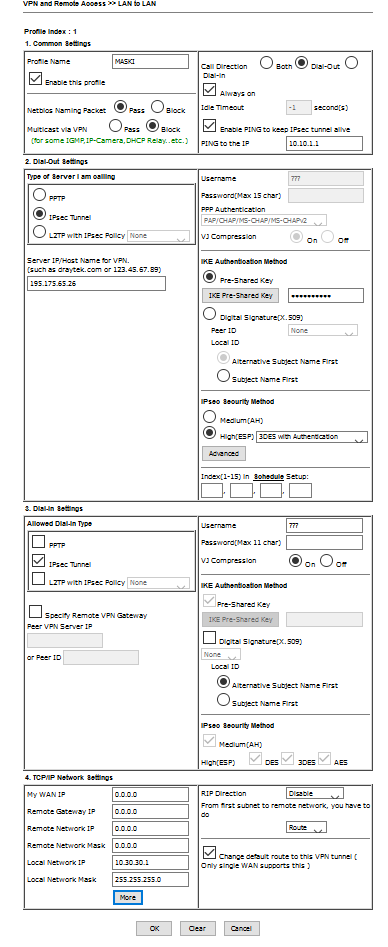Click the dial-in Username field
This screenshot has width=388, height=947.
[324, 525]
